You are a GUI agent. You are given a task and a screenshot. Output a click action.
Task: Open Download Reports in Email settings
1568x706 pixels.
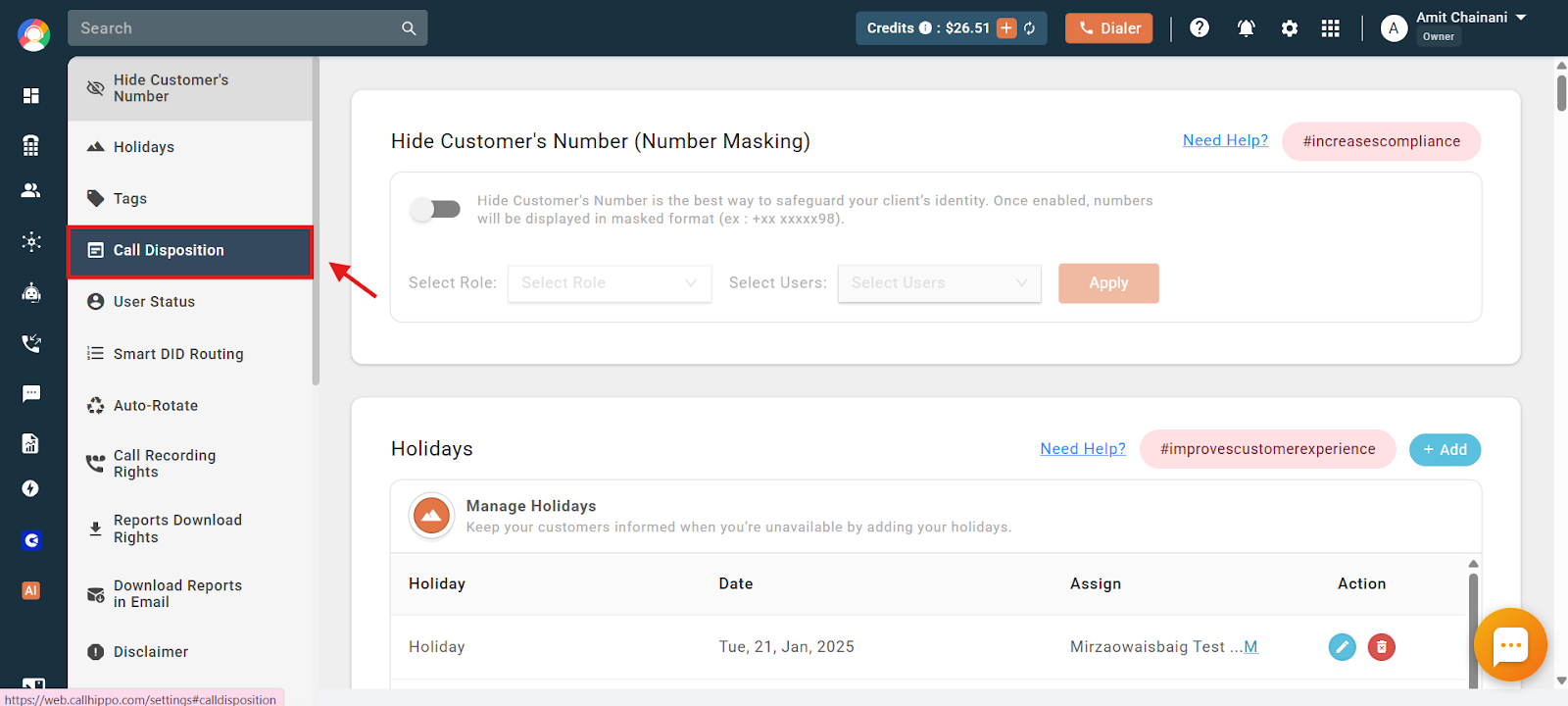coord(190,594)
